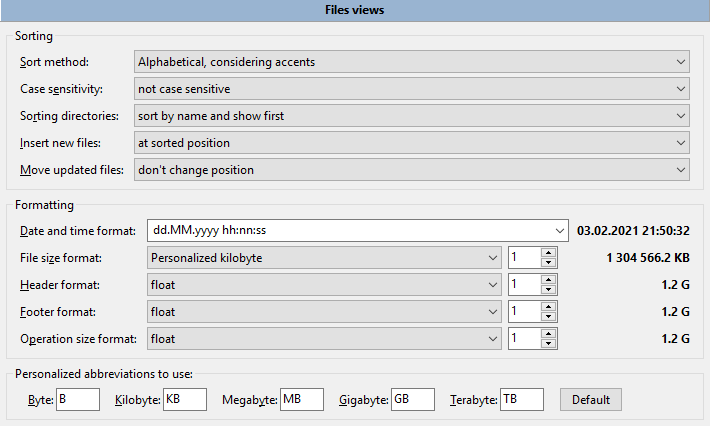Viewport: 710px width, 426px height.
Task: Decrease Operation size format decimal digits
Action: [548, 345]
